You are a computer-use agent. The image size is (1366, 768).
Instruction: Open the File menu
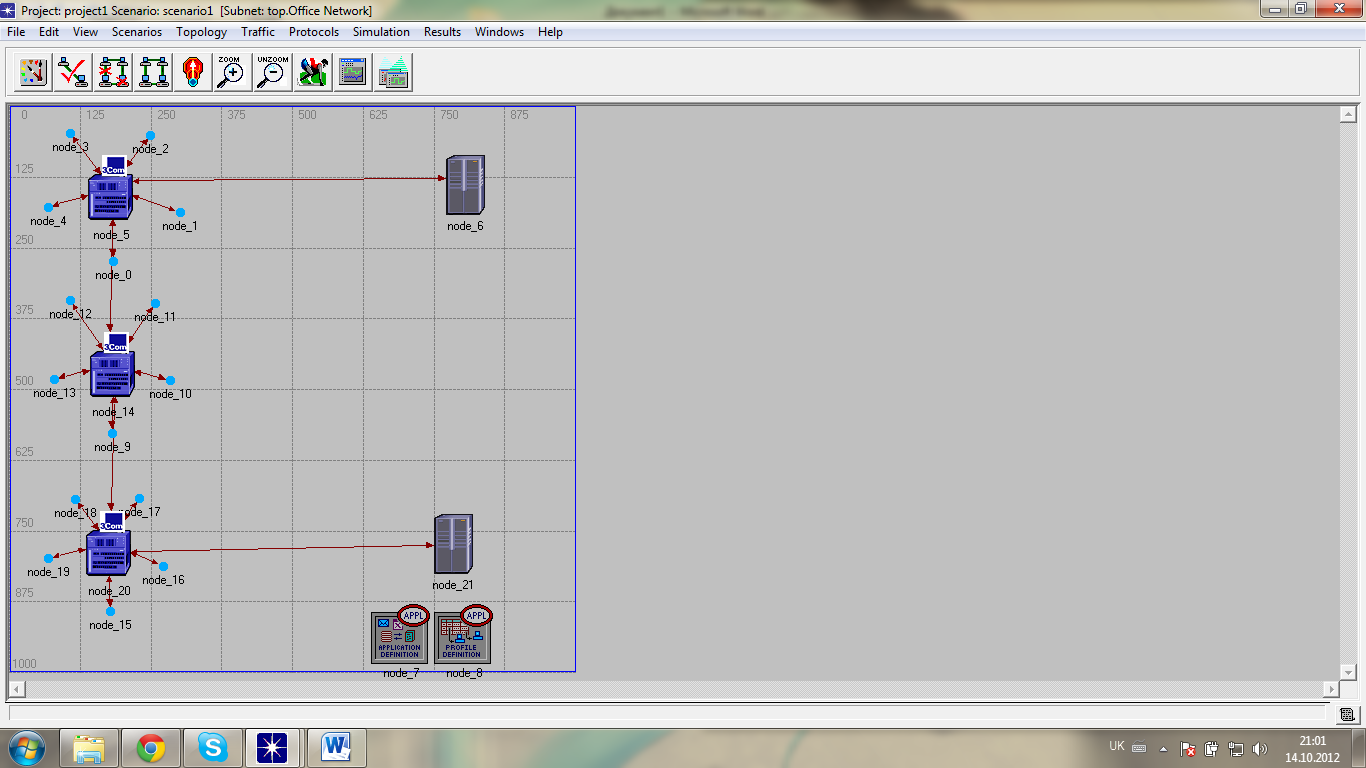(16, 32)
